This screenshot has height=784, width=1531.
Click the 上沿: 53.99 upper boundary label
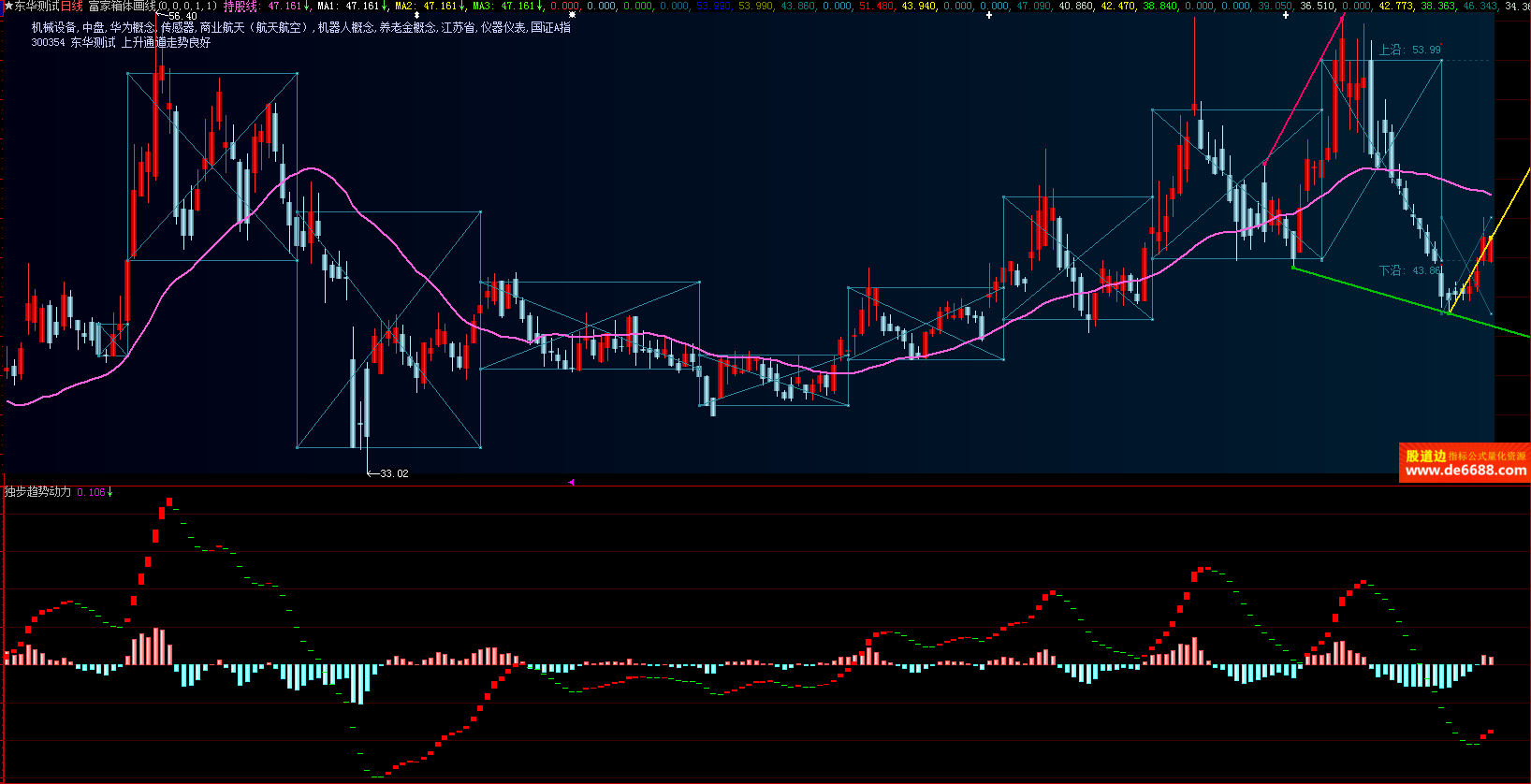1409,50
